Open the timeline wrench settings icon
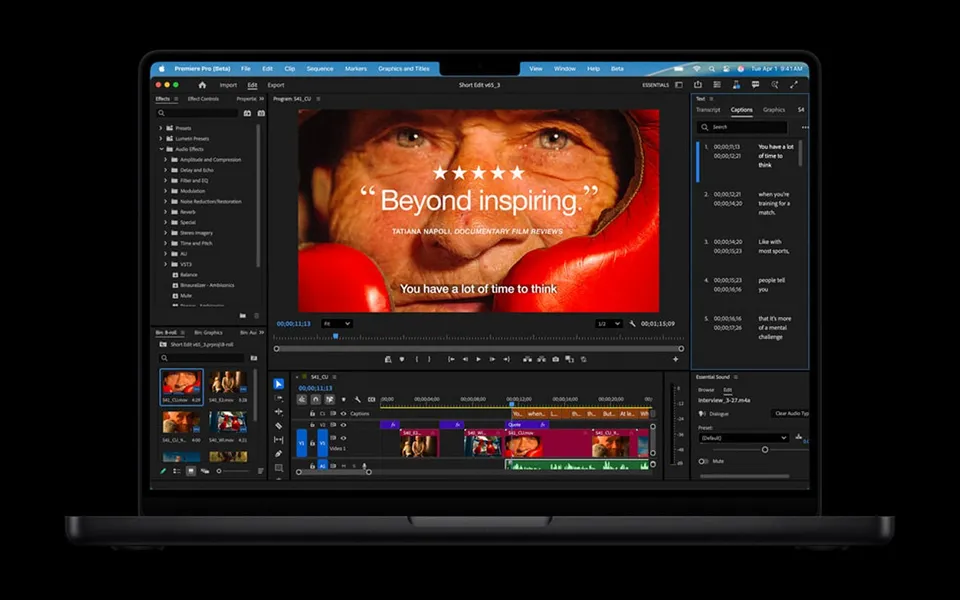 pyautogui.click(x=357, y=399)
